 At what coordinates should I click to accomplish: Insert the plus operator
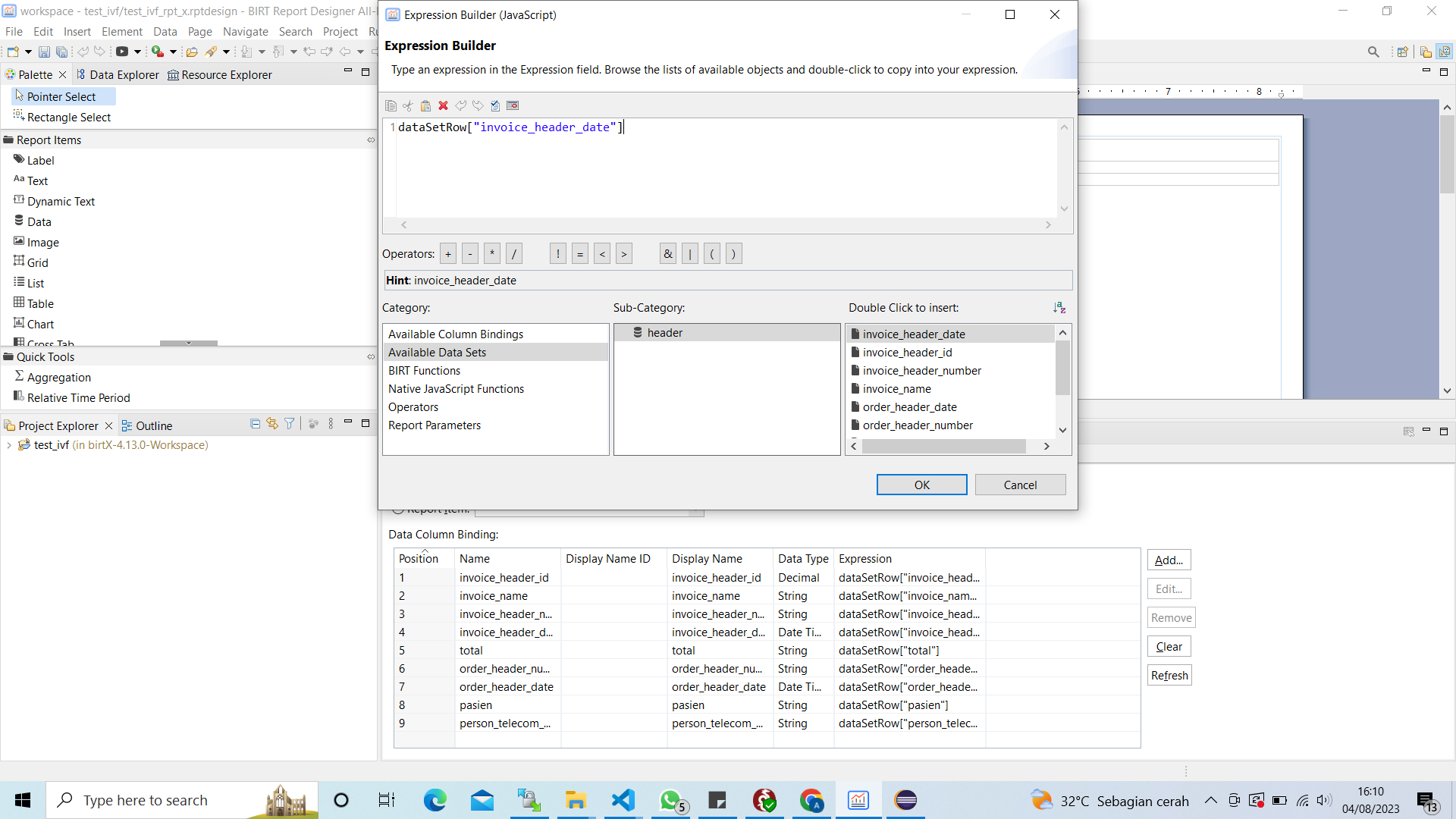(x=448, y=254)
